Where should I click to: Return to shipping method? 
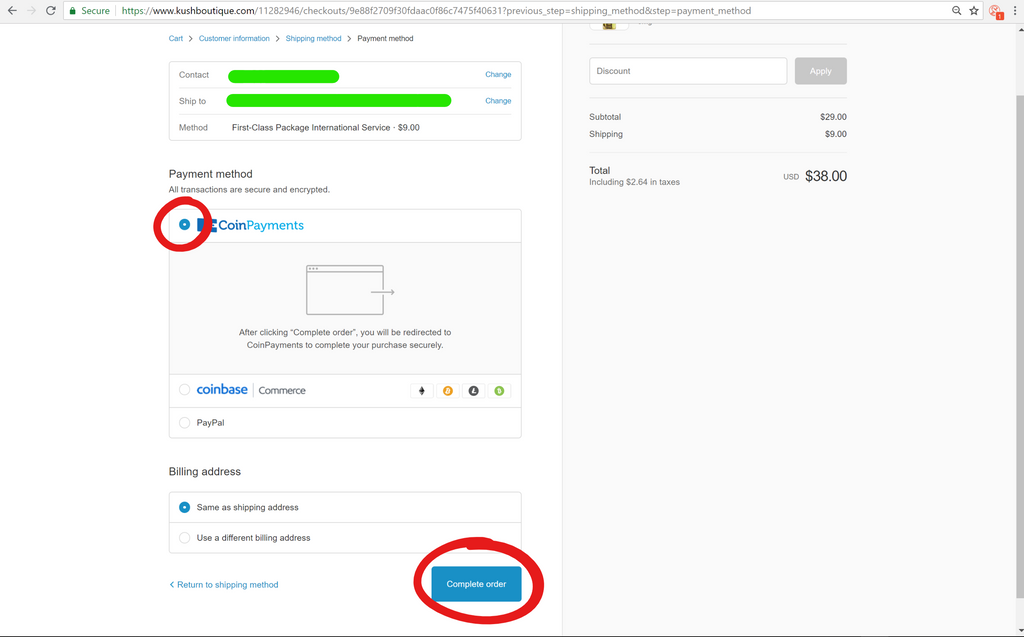[224, 585]
